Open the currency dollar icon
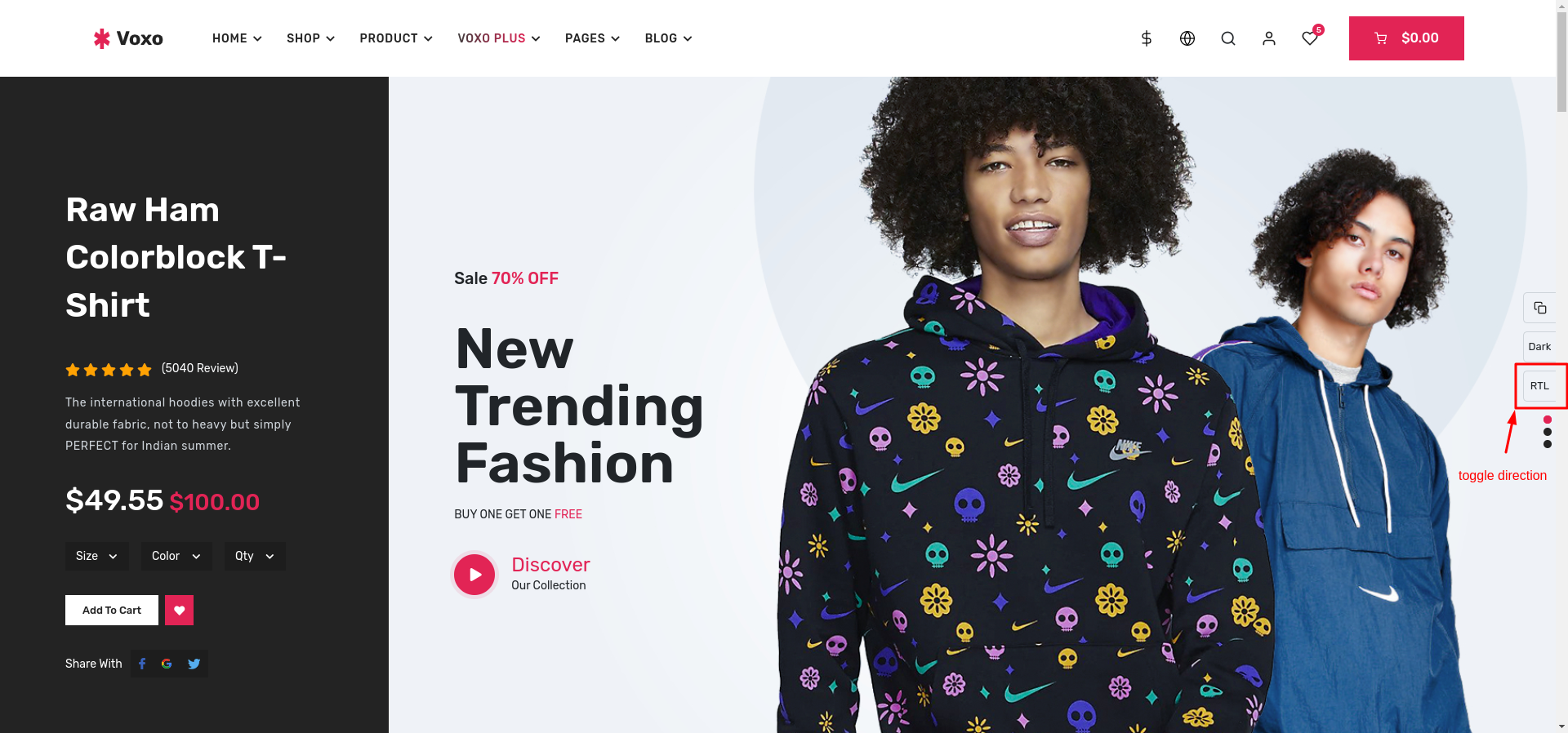Image resolution: width=1568 pixels, height=733 pixels. tap(1146, 38)
